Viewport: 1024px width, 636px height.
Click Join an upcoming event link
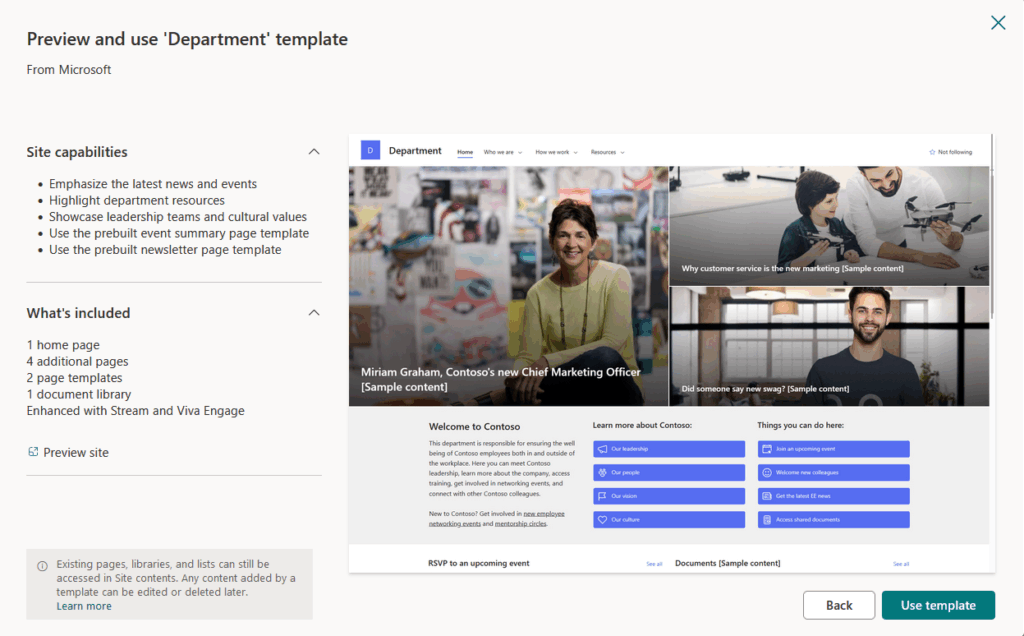click(x=833, y=449)
